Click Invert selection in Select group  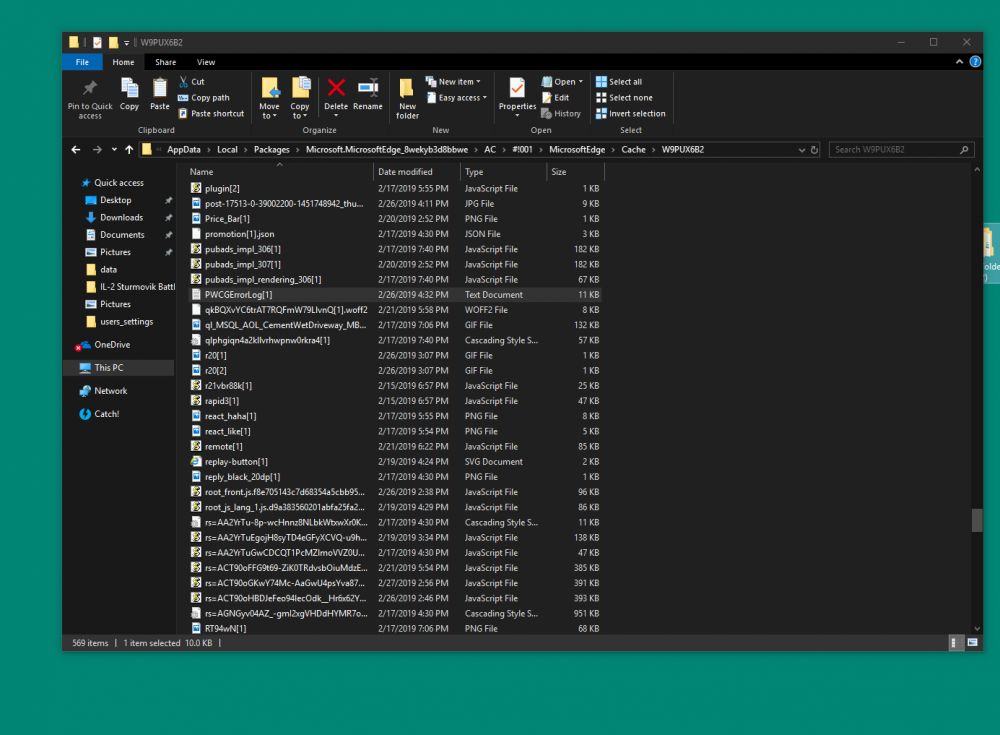[x=636, y=114]
